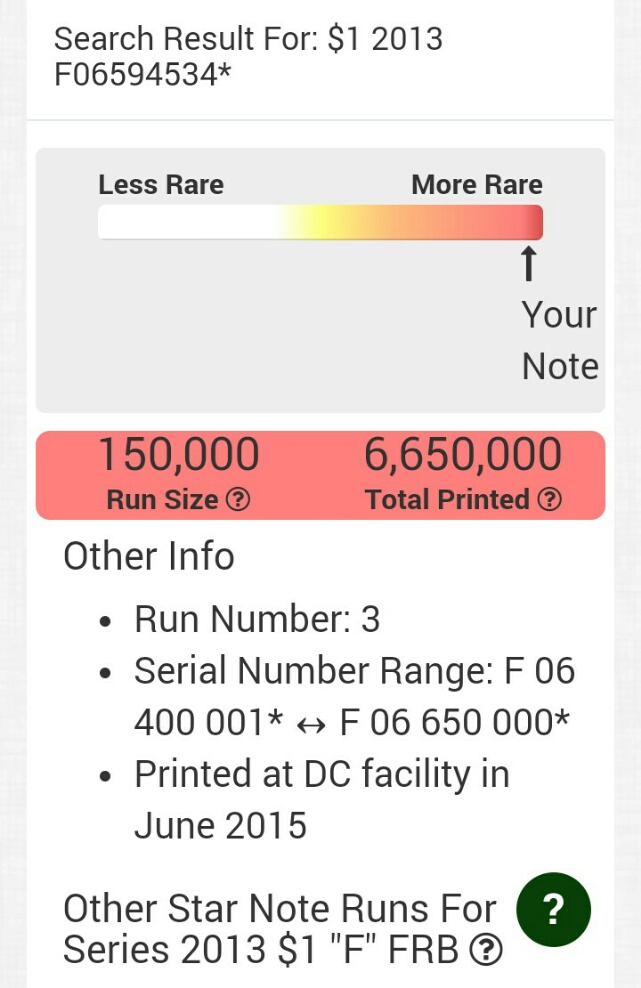Click help icon beside Series 2013 FRB heading
The image size is (641, 988).
point(487,950)
